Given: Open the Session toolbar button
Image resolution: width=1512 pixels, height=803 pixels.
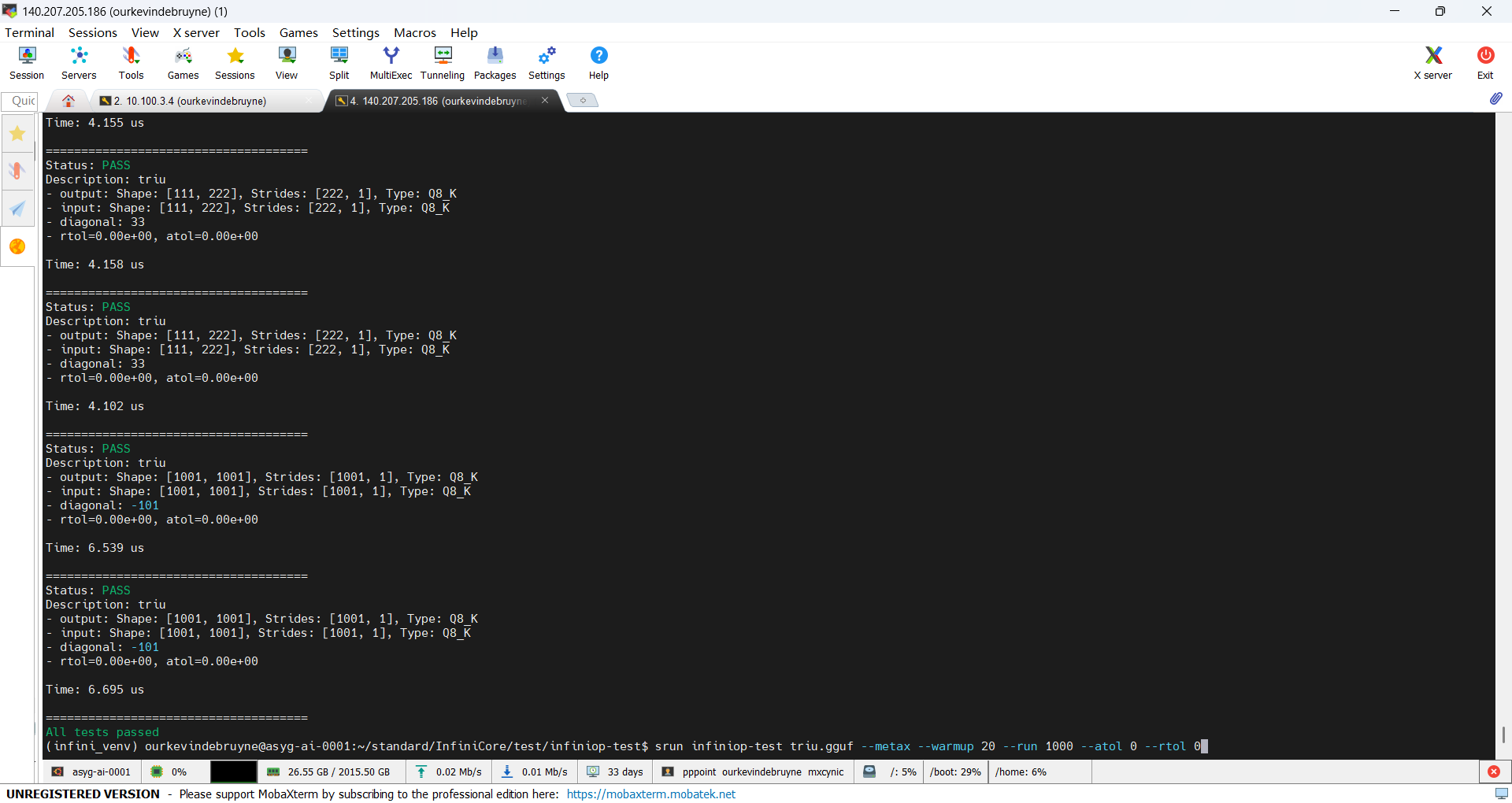Looking at the screenshot, I should tap(27, 63).
